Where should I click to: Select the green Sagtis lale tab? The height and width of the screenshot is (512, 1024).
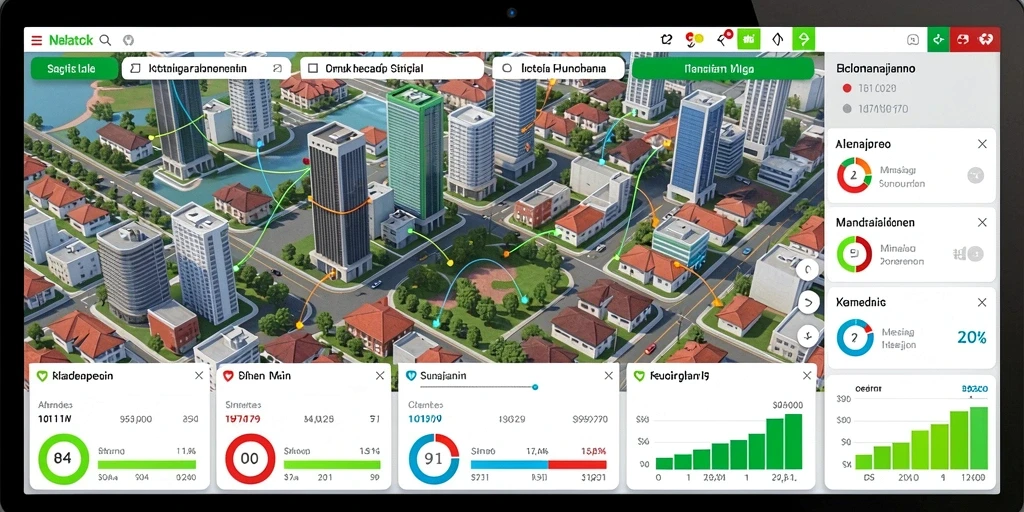[x=74, y=68]
